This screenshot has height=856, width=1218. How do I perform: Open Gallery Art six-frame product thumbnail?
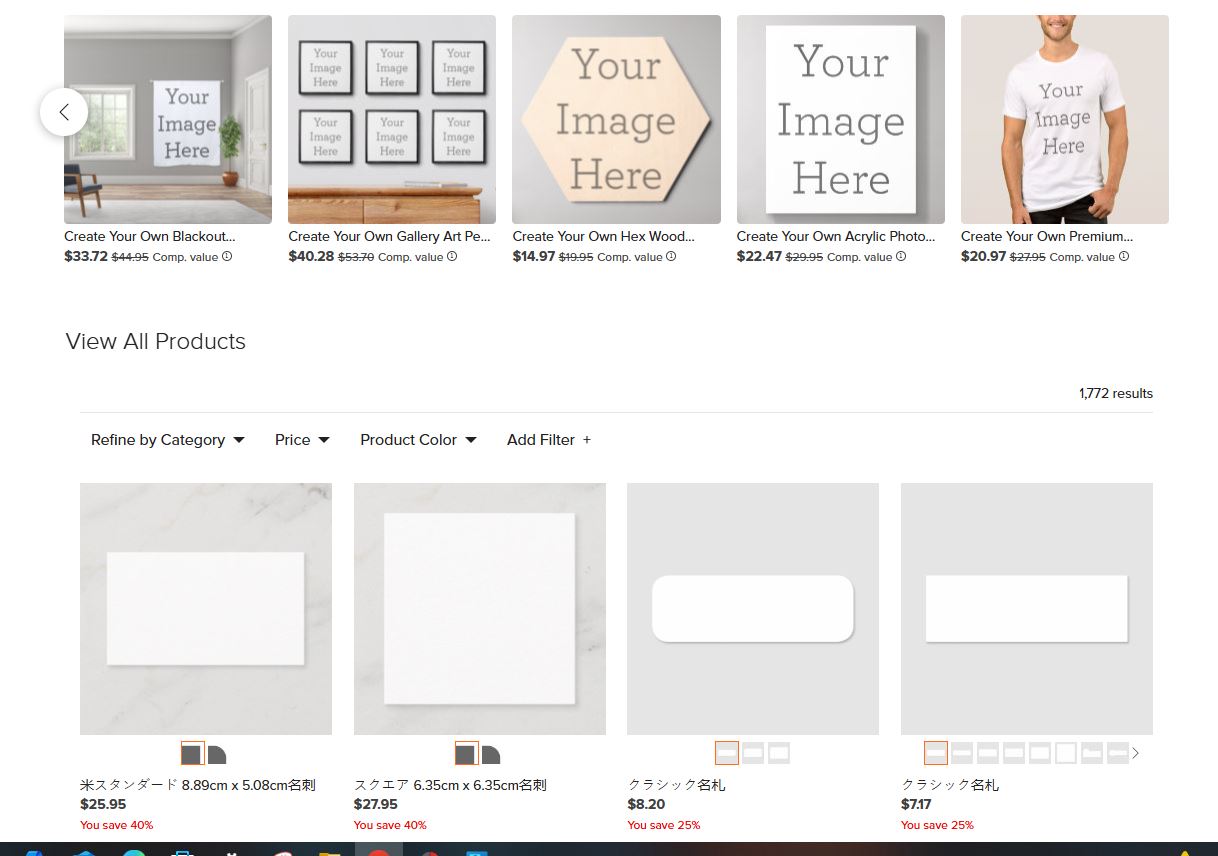392,119
